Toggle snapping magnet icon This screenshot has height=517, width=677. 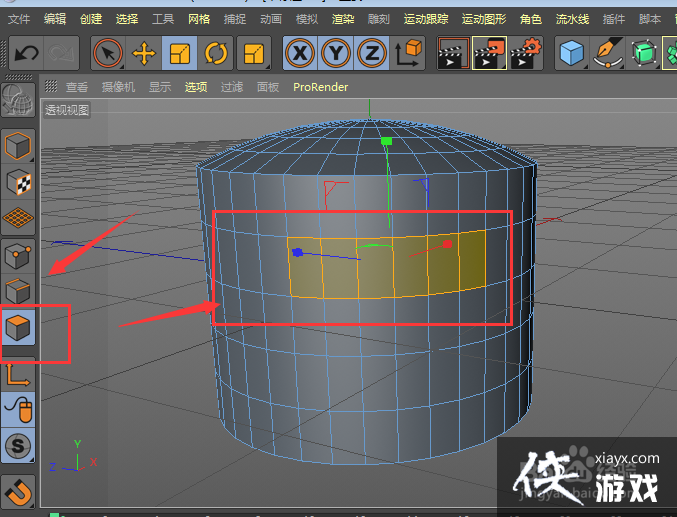click(19, 491)
